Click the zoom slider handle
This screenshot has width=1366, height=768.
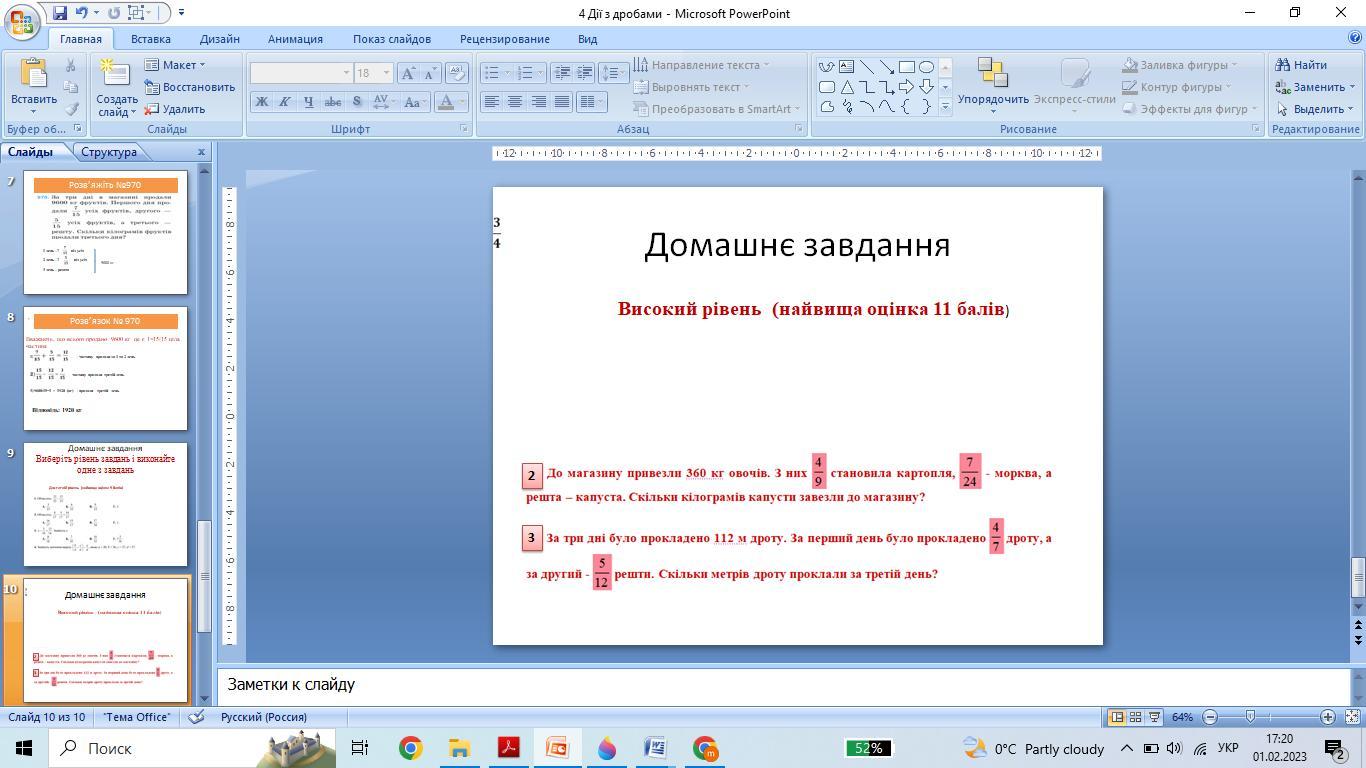1250,717
